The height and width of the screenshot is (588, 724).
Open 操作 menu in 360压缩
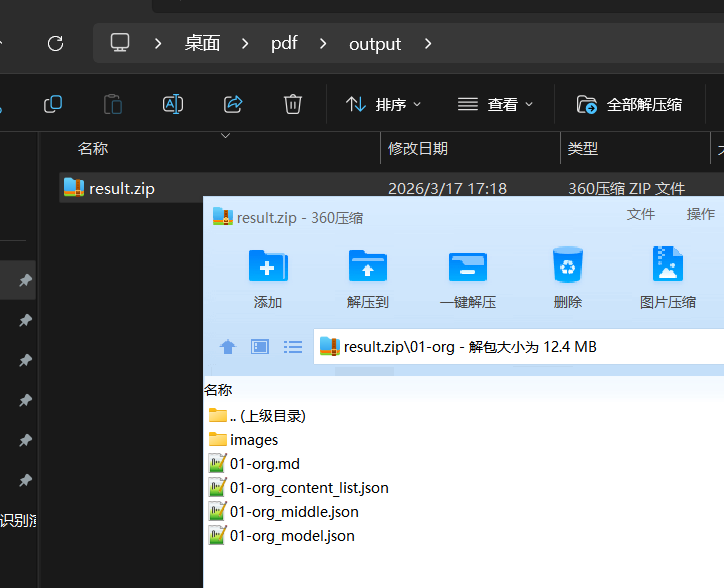701,214
